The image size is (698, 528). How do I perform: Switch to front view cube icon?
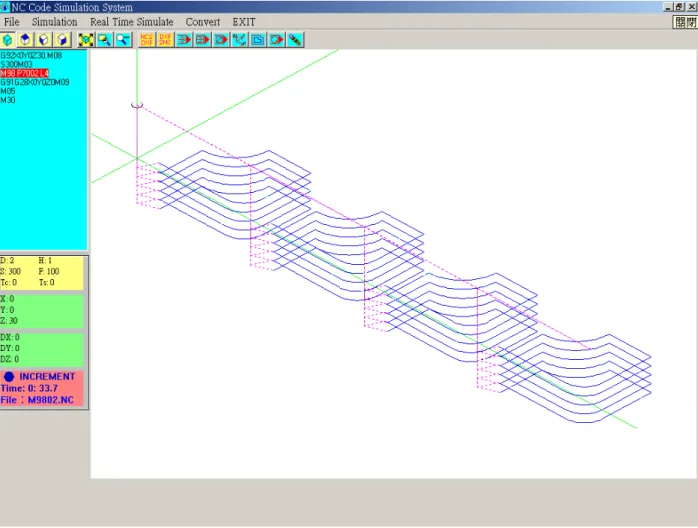point(44,40)
